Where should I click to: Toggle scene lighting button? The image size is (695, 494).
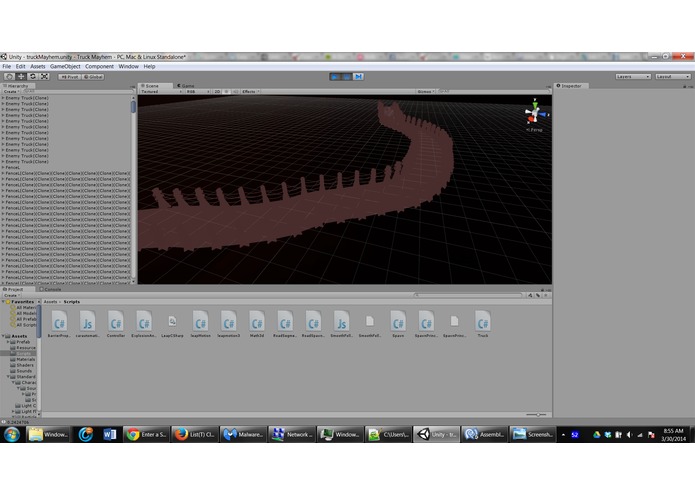click(226, 92)
